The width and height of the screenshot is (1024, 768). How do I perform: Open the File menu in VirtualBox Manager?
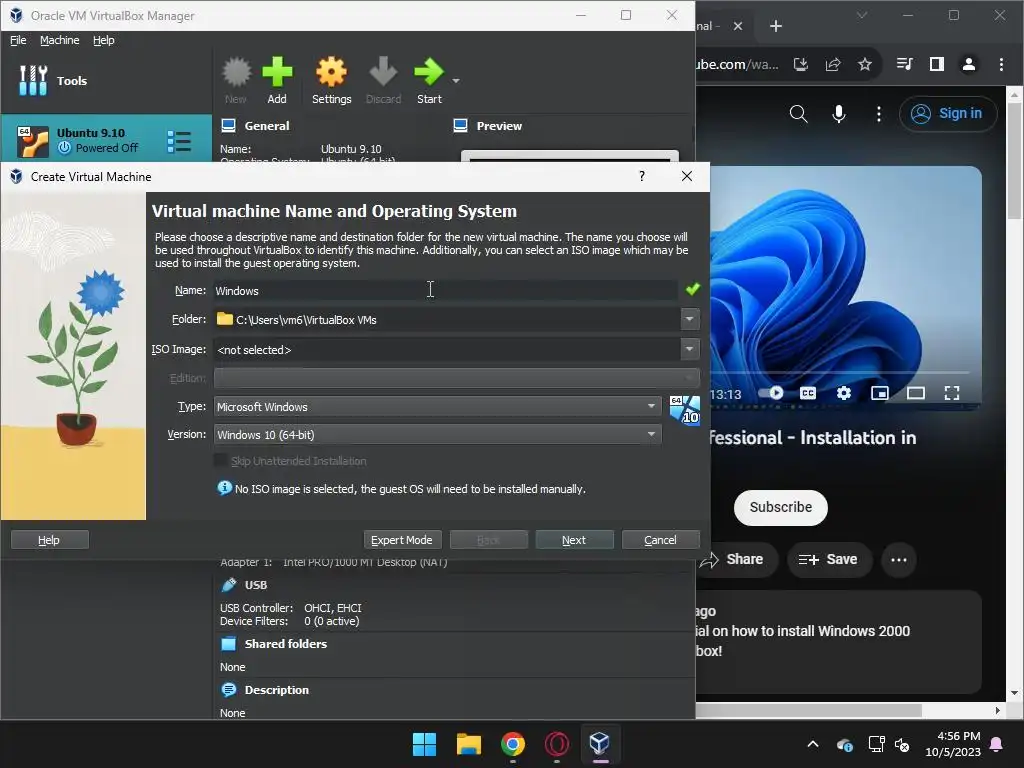pos(18,40)
